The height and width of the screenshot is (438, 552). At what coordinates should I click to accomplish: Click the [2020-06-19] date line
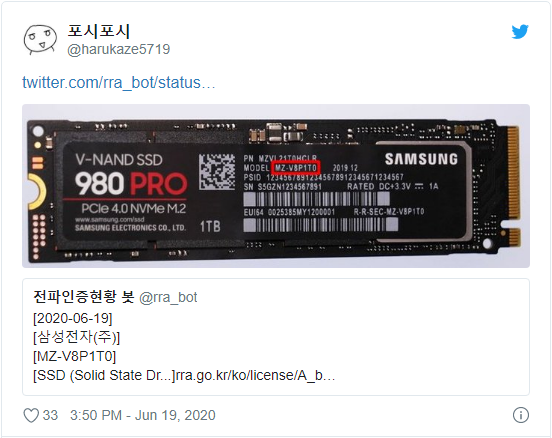tap(73, 318)
